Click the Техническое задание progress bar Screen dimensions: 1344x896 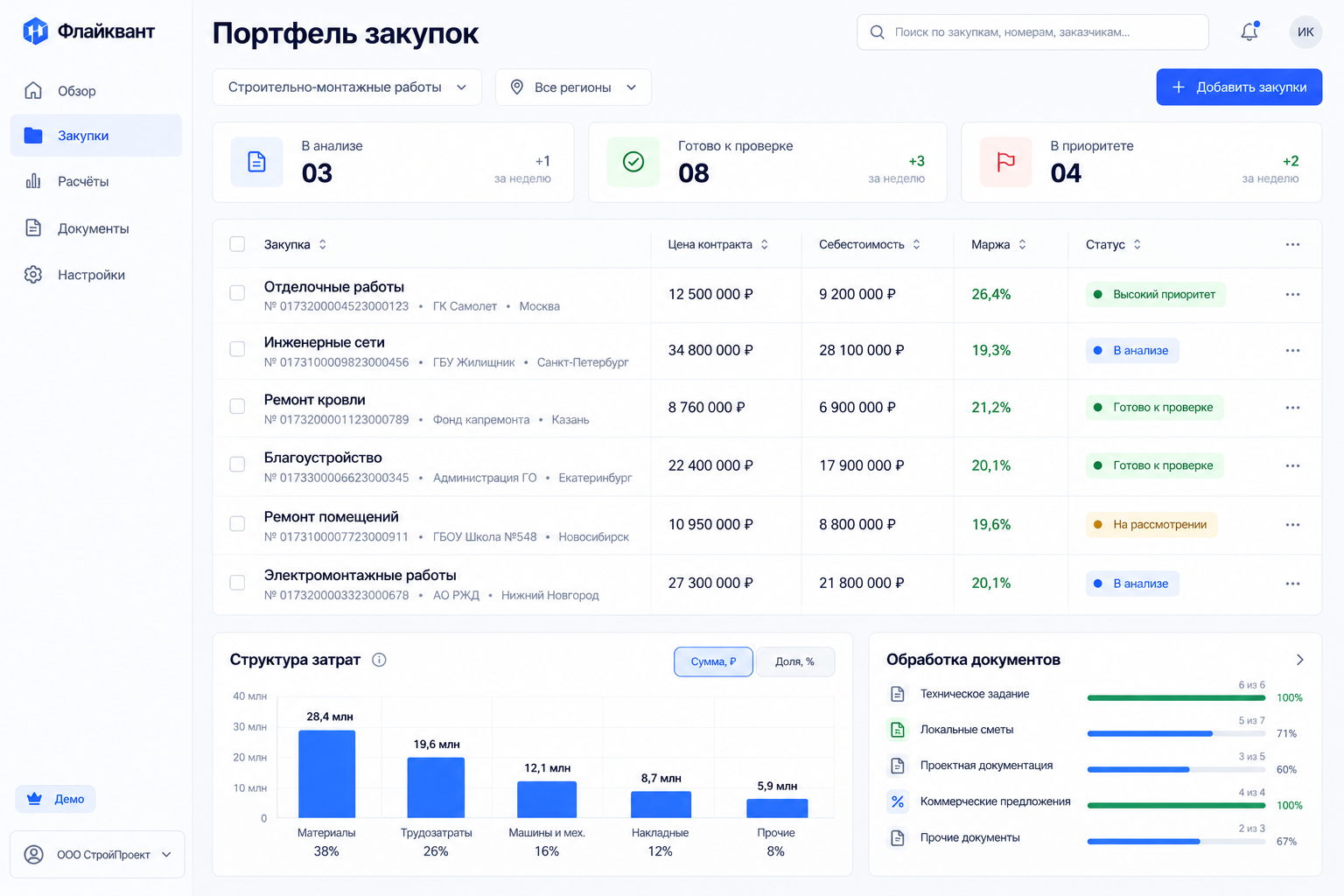pyautogui.click(x=1176, y=698)
